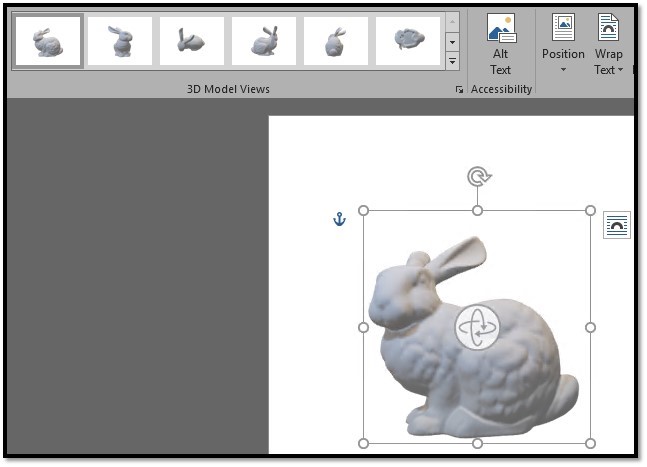Screen dimensions: 647x467
Task: Expand the full 3D Model Views gallery
Action: [x=453, y=61]
